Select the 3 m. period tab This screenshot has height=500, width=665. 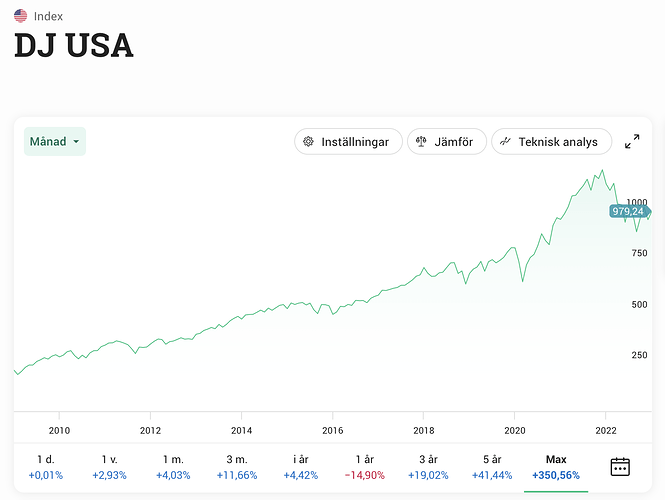point(237,467)
